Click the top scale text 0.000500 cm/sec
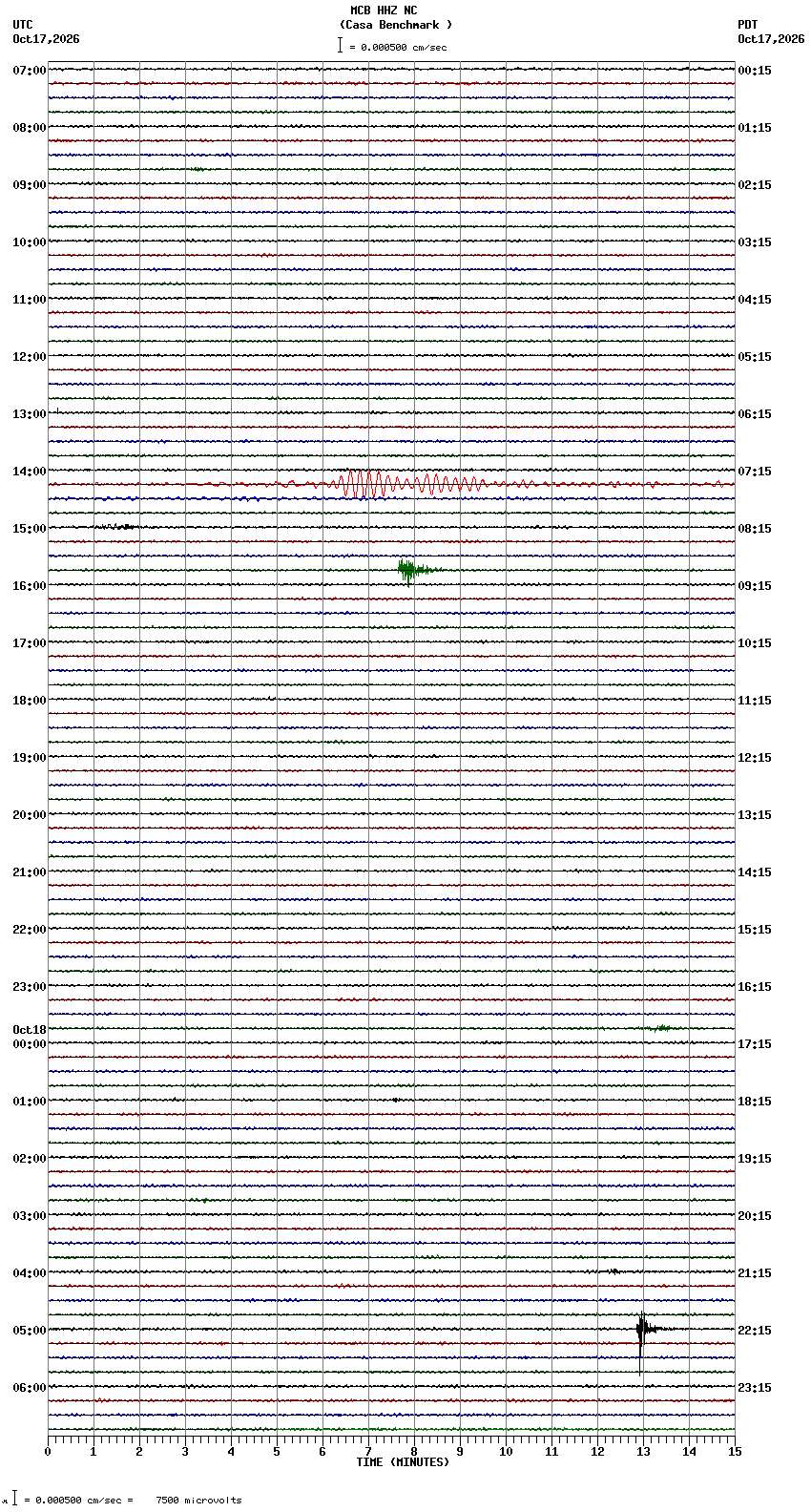Image resolution: width=811 pixels, height=1512 pixels. [x=404, y=47]
